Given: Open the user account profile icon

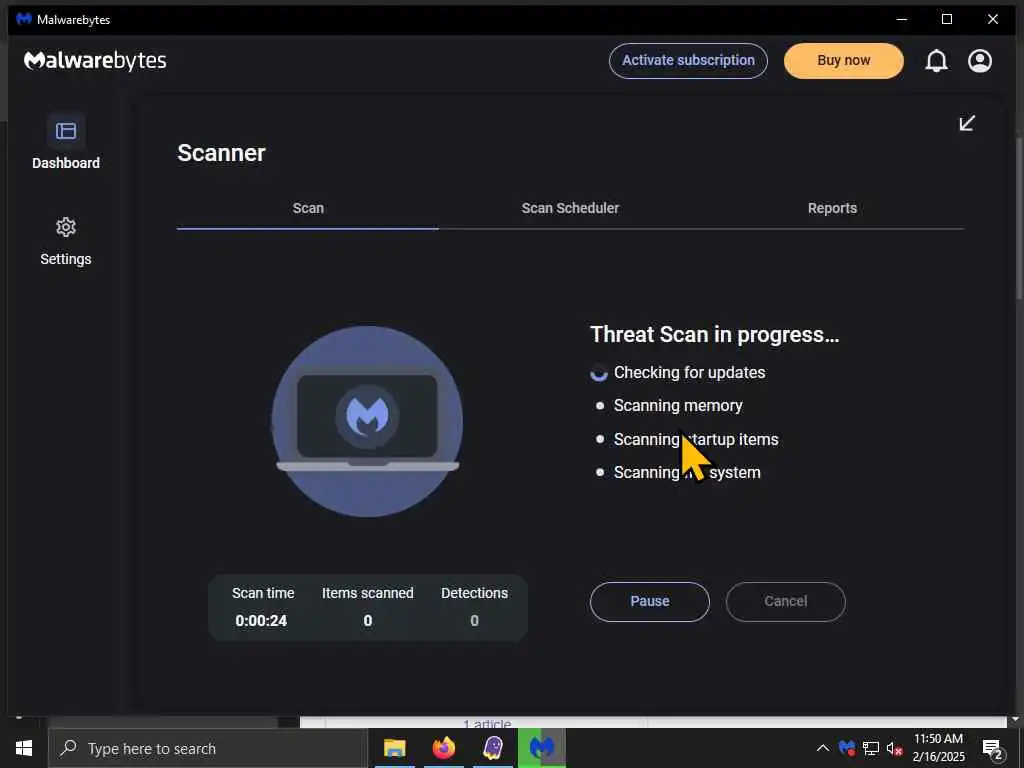Looking at the screenshot, I should [980, 61].
